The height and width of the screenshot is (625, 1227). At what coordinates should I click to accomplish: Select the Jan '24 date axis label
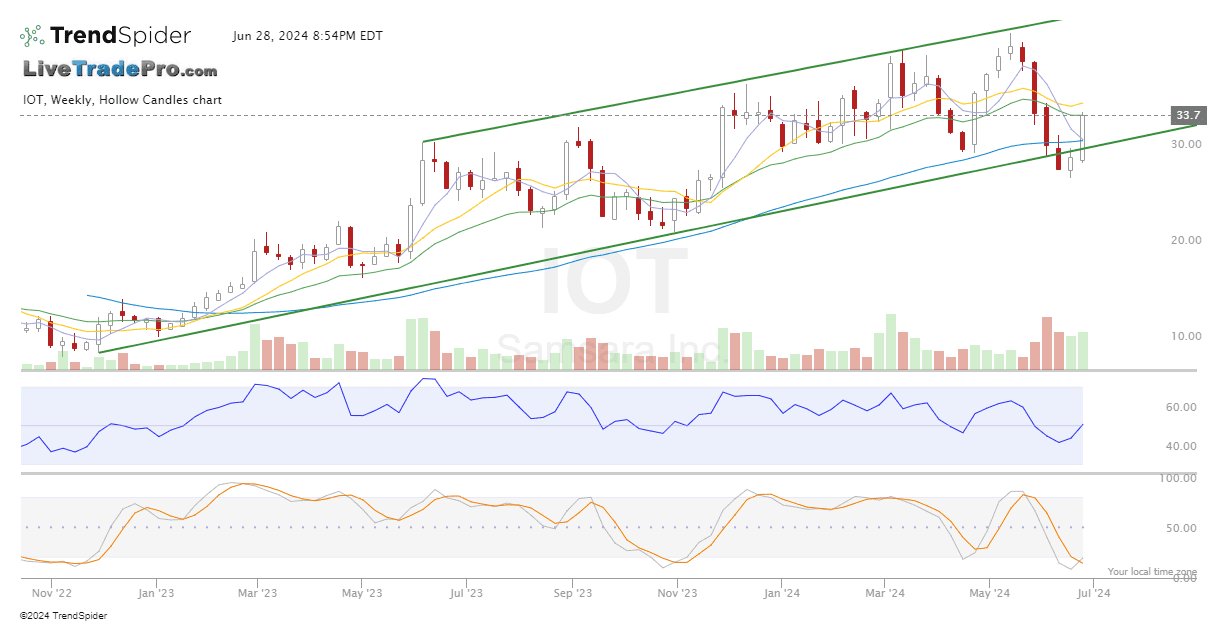781,593
